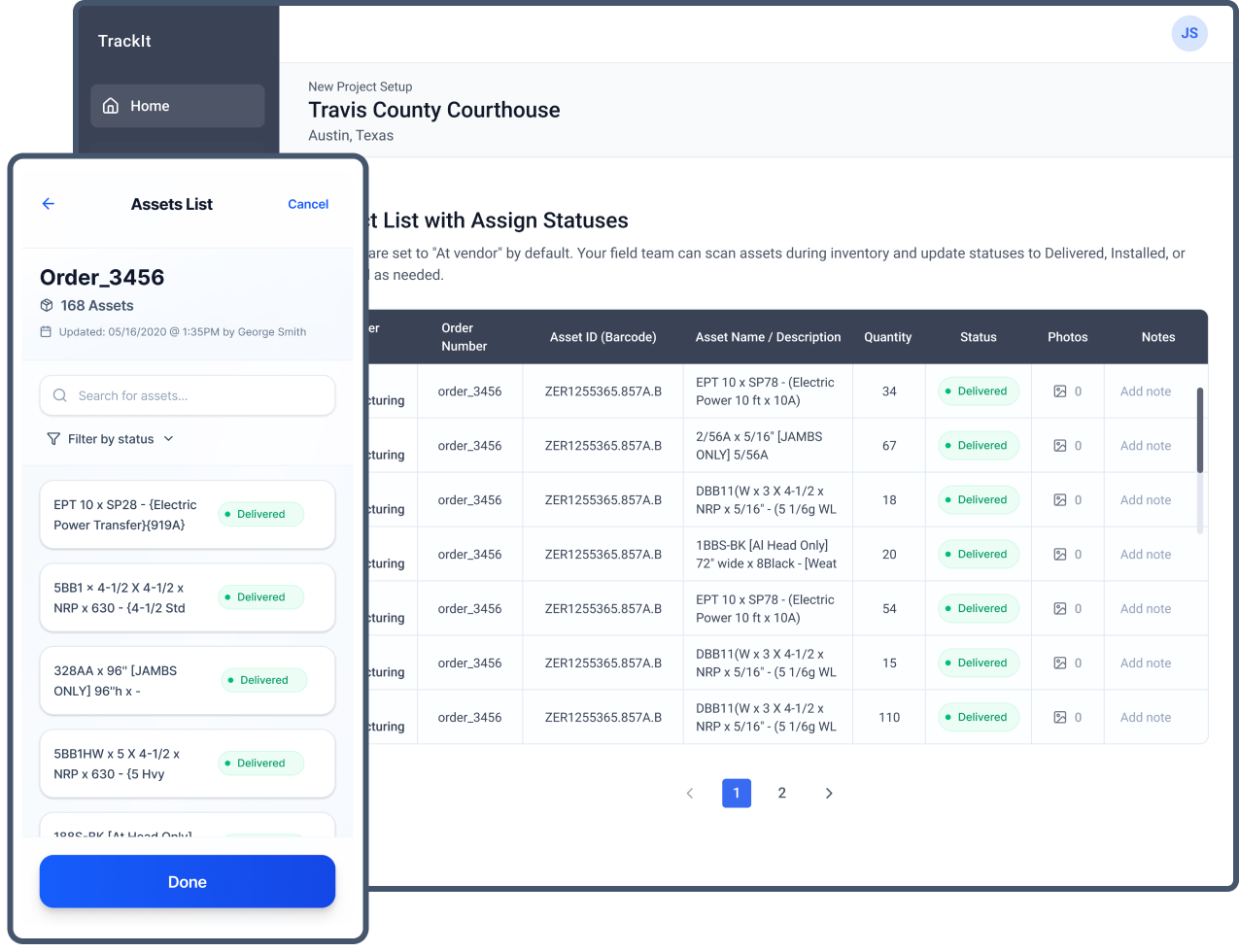Click the photo icon in quantity 110 row
1239x952 pixels.
(1060, 718)
